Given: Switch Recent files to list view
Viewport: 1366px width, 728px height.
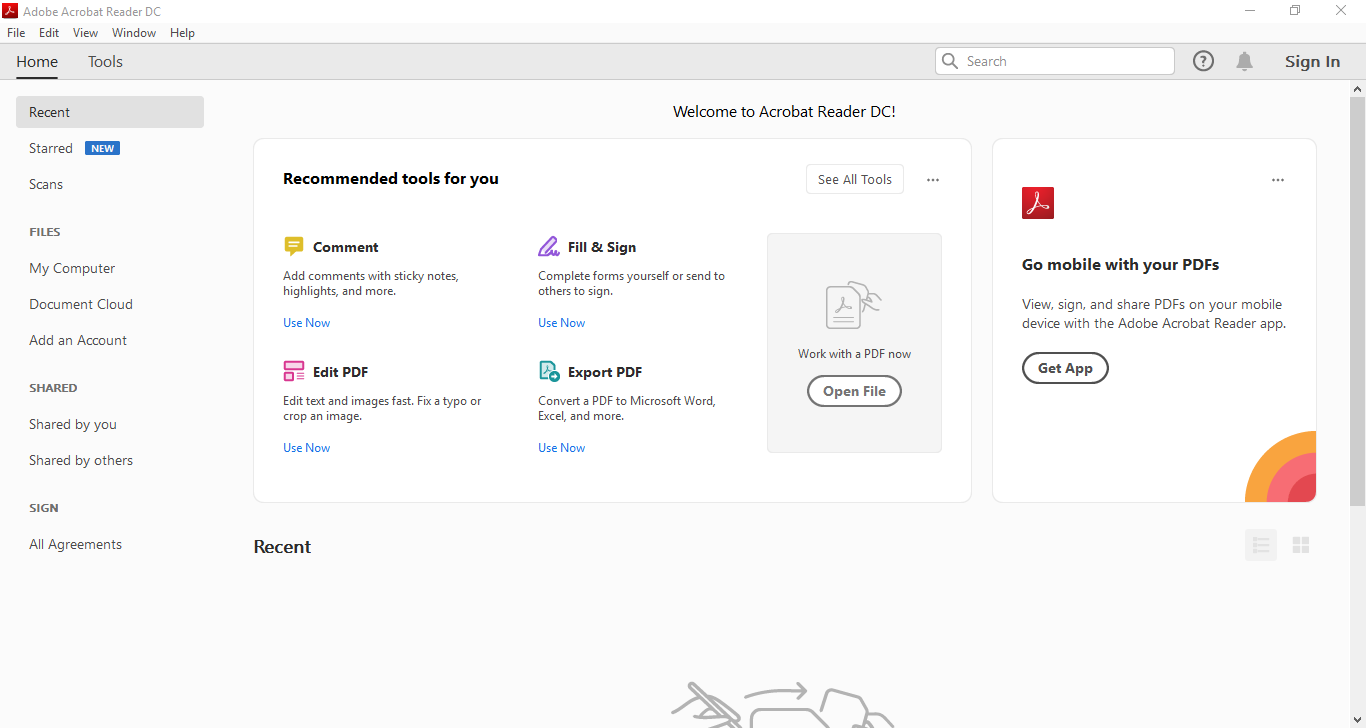Looking at the screenshot, I should pos(1261,545).
